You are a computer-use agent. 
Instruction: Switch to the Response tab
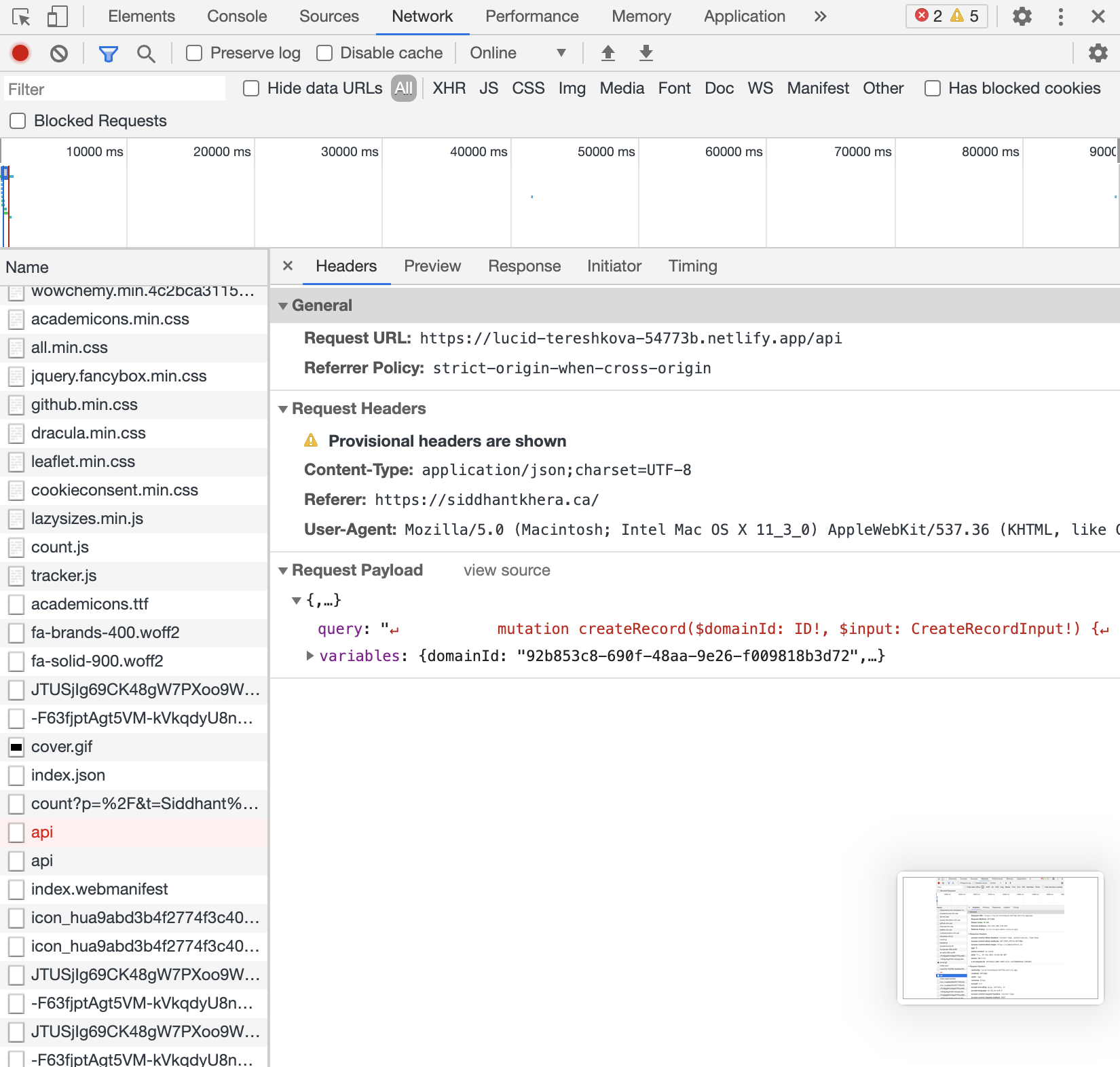click(x=523, y=266)
